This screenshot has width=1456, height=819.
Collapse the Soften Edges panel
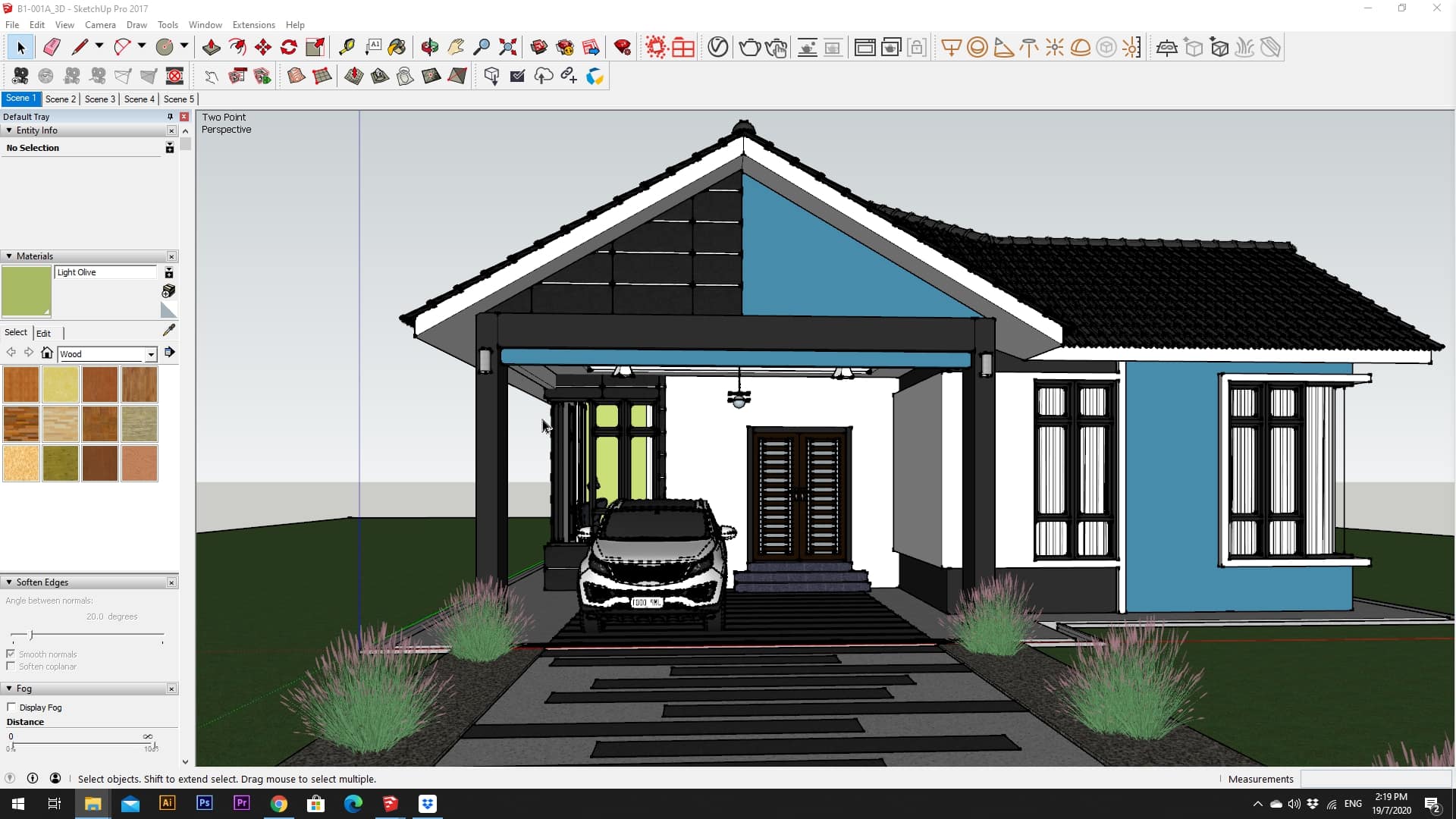click(9, 582)
